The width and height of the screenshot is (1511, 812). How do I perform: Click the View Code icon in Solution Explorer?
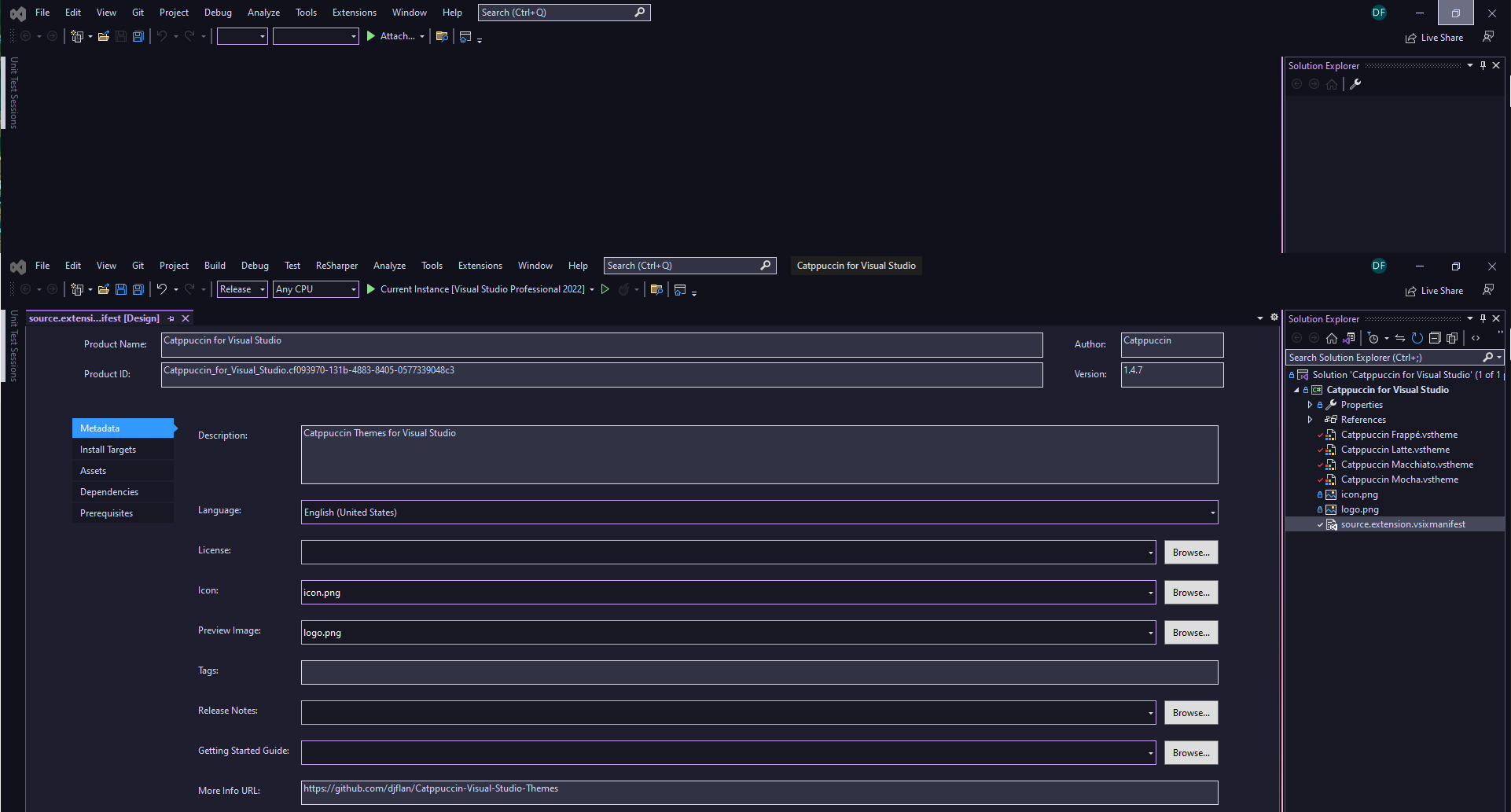1476,338
